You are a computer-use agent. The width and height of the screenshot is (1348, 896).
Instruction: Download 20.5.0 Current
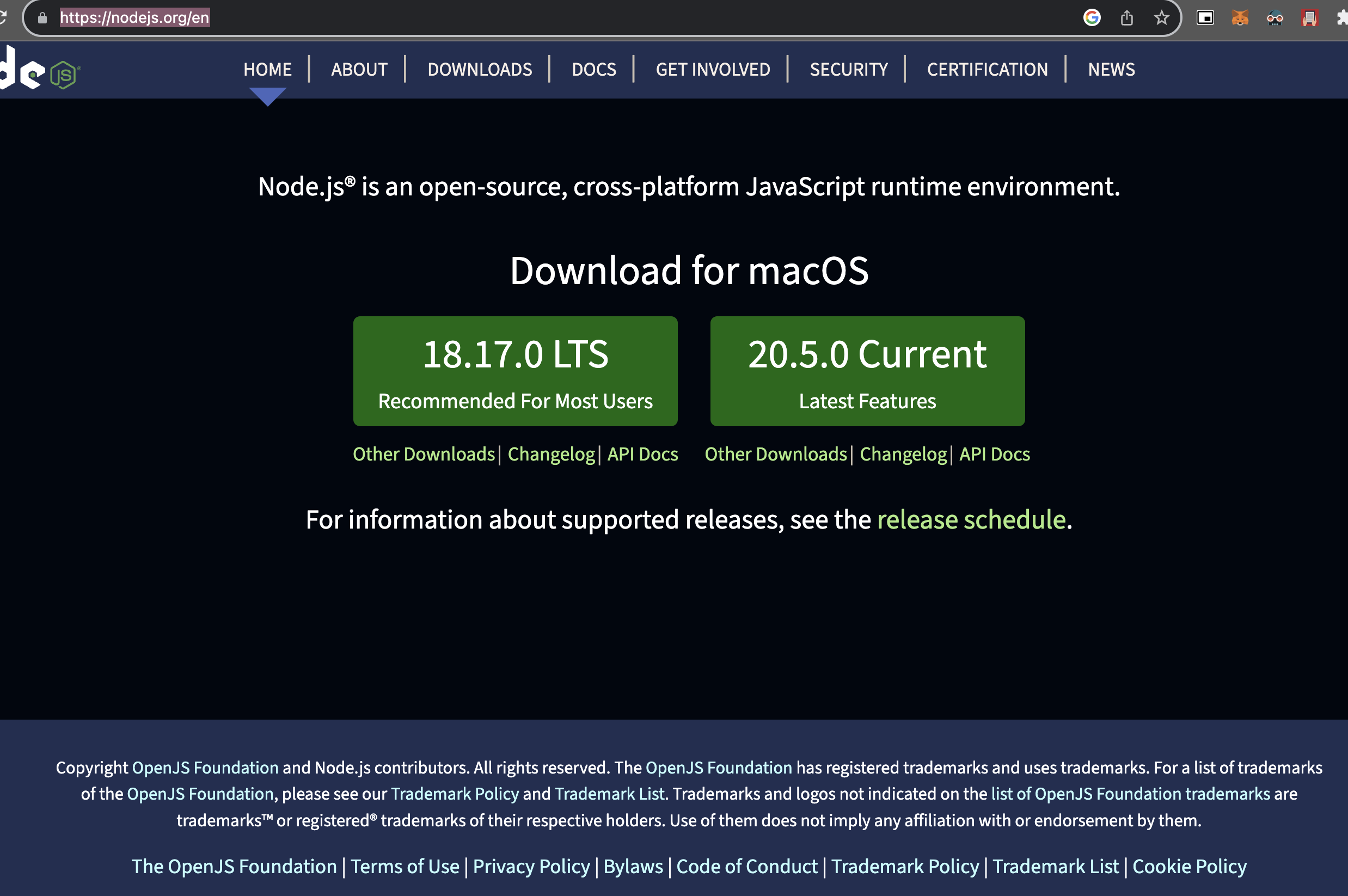(867, 371)
